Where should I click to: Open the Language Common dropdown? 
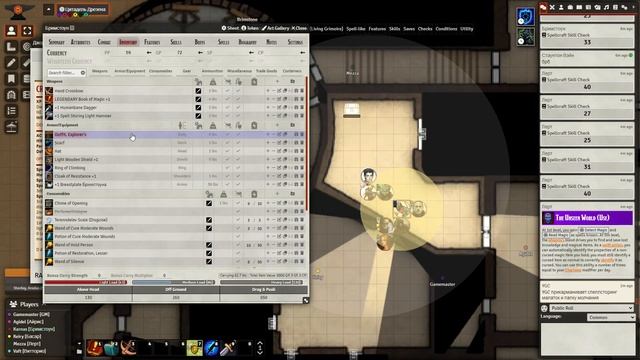611,317
